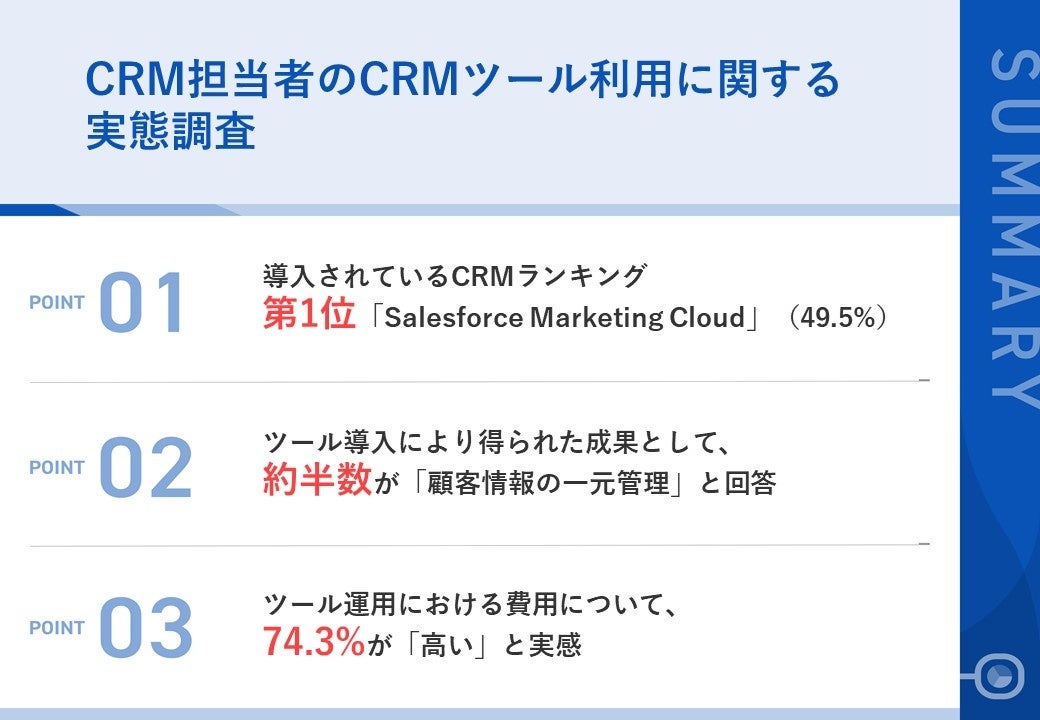
Task: Click the "Salesforce Marketing Cloud" text
Action: click(x=565, y=318)
